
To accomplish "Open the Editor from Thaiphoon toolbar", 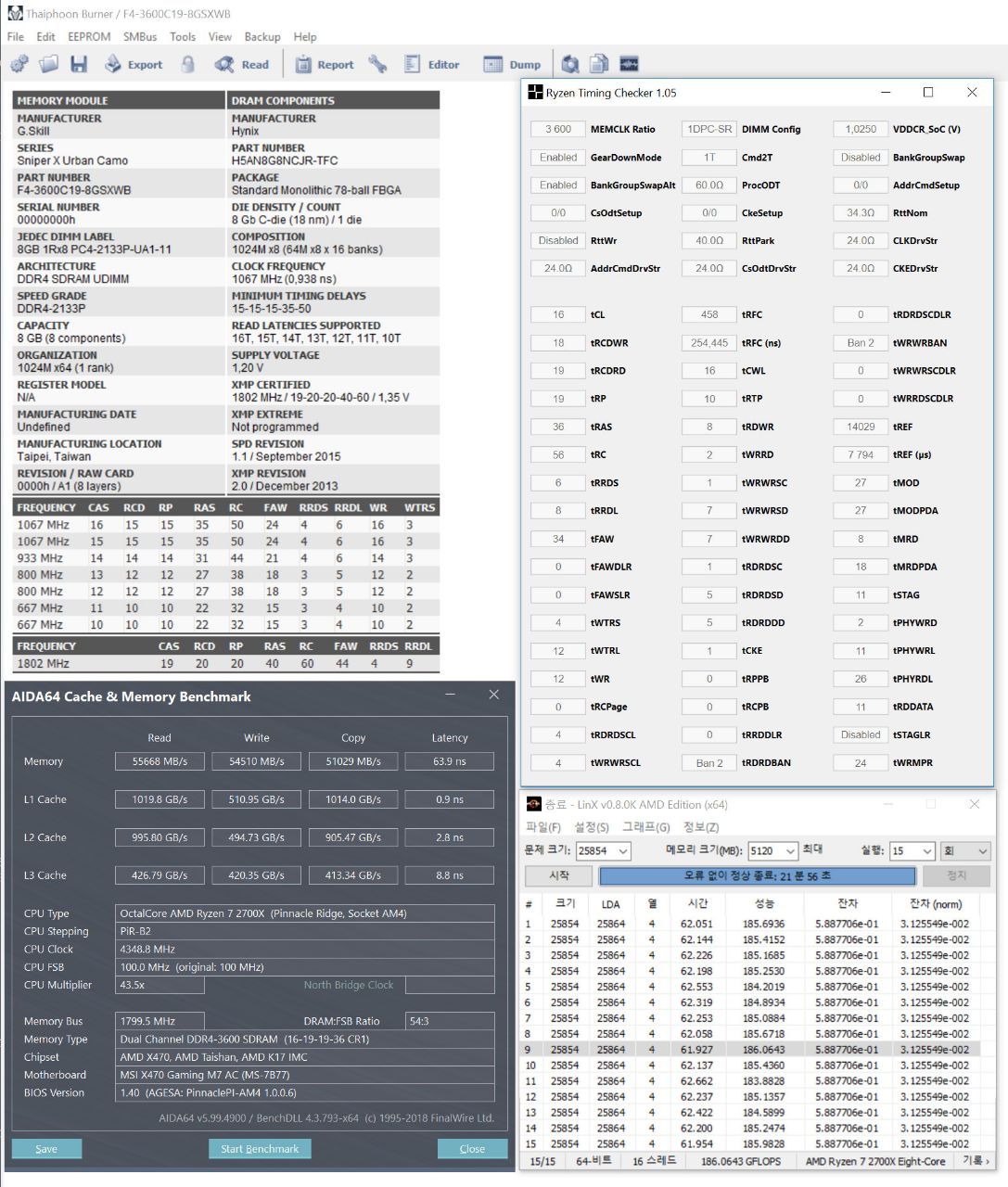I will (x=432, y=64).
